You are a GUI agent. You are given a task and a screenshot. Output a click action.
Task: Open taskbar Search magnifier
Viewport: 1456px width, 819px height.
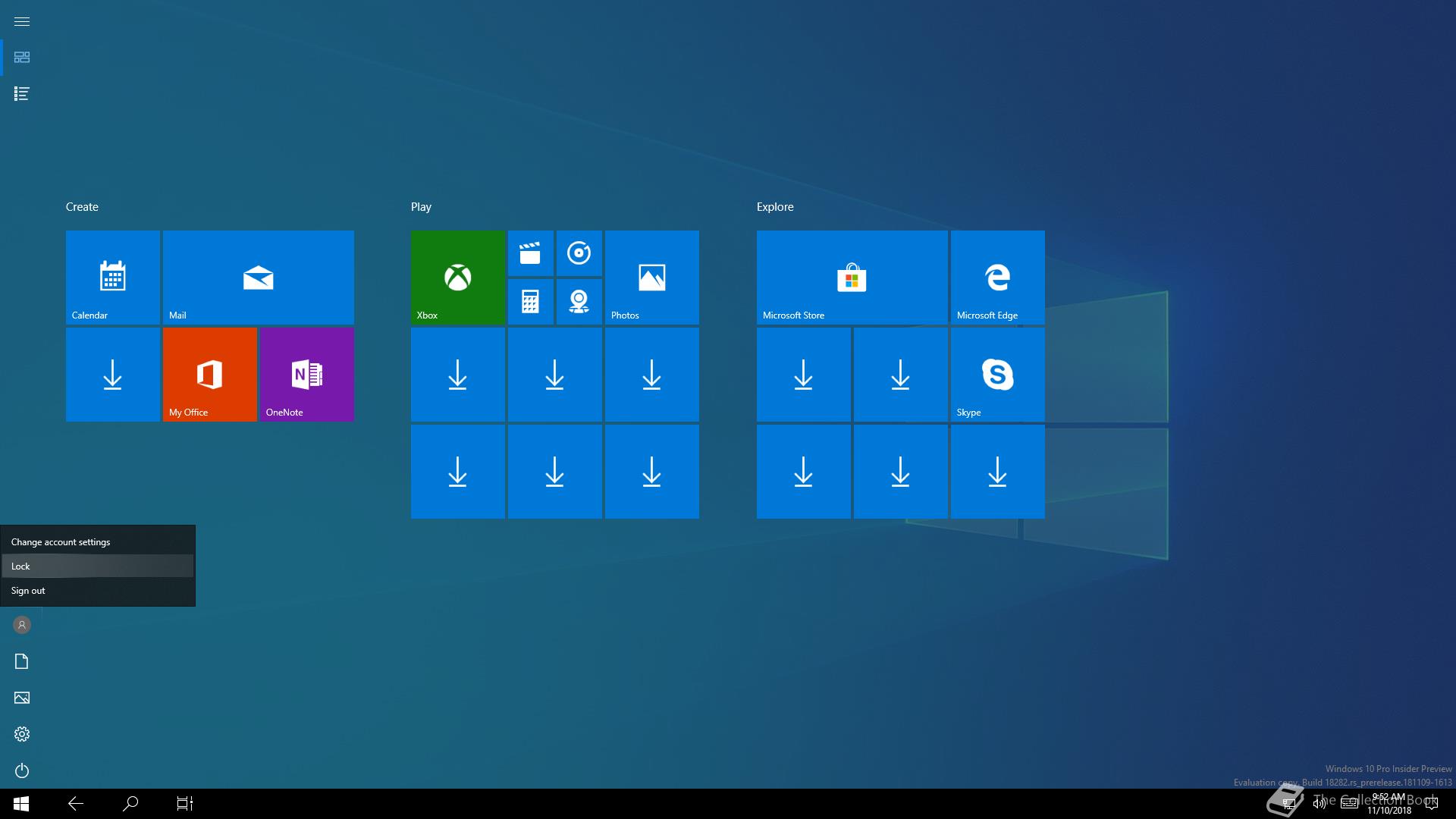coord(130,804)
